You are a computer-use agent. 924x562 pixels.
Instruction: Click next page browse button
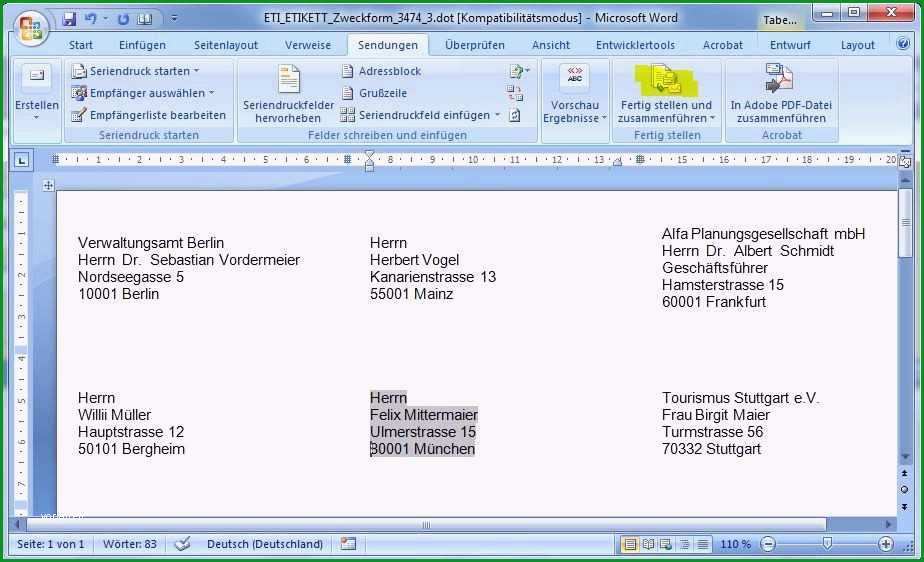click(x=905, y=507)
